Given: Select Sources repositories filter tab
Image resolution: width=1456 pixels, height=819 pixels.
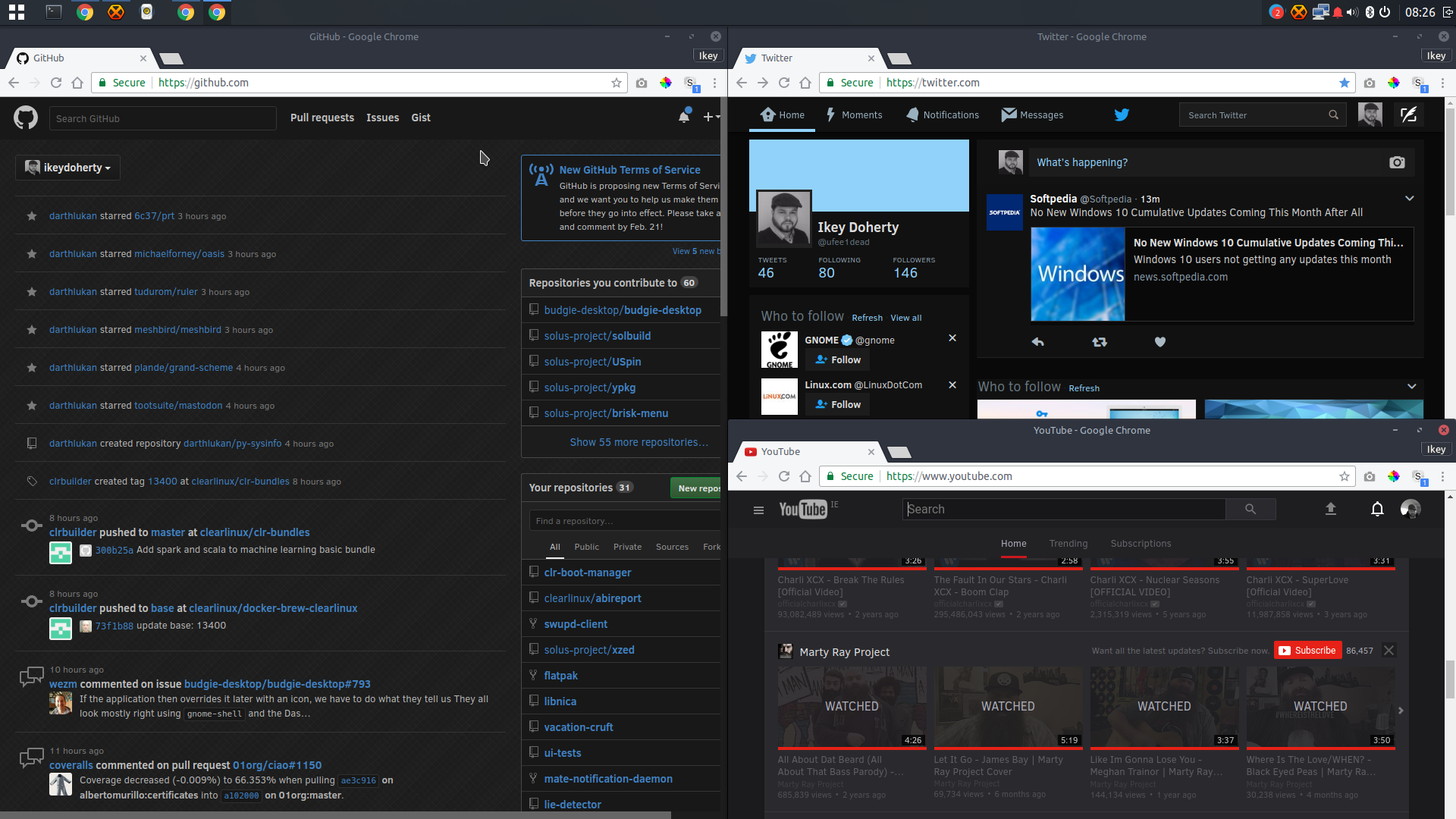Looking at the screenshot, I should (x=672, y=547).
